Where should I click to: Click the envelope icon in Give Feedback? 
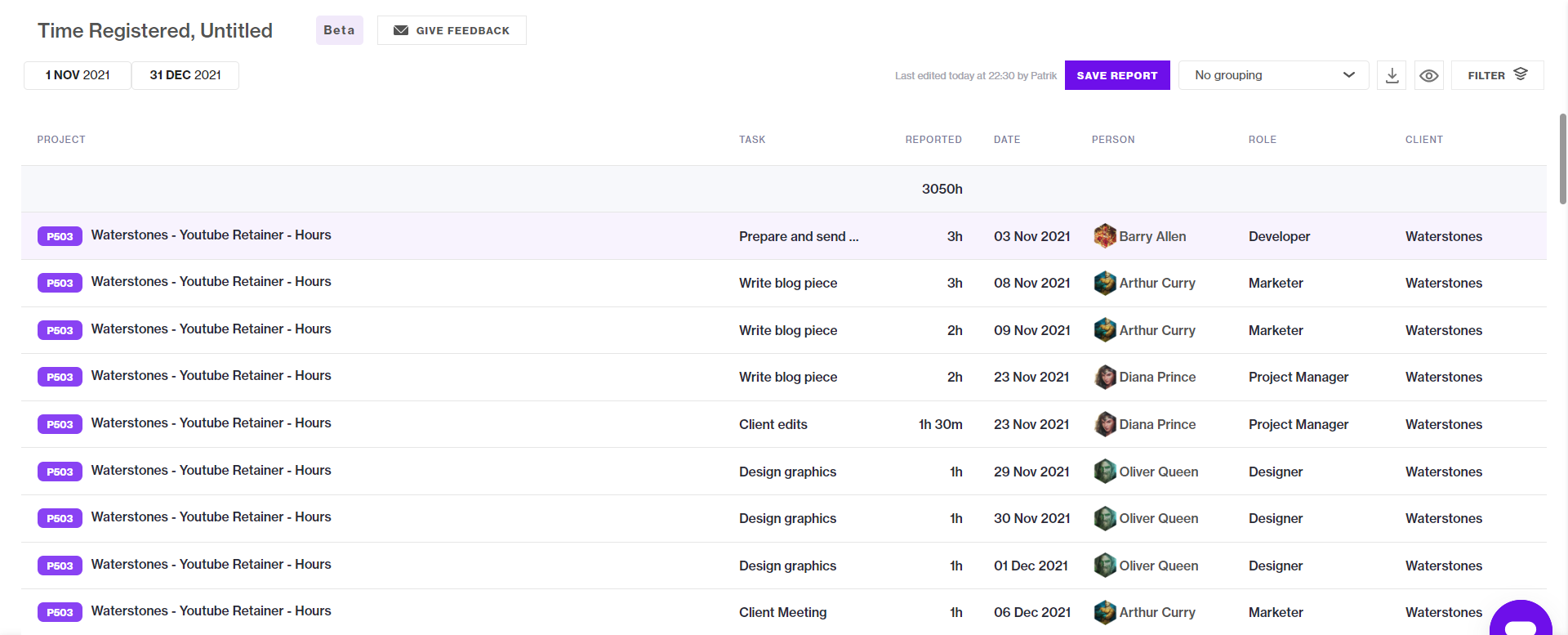[401, 30]
